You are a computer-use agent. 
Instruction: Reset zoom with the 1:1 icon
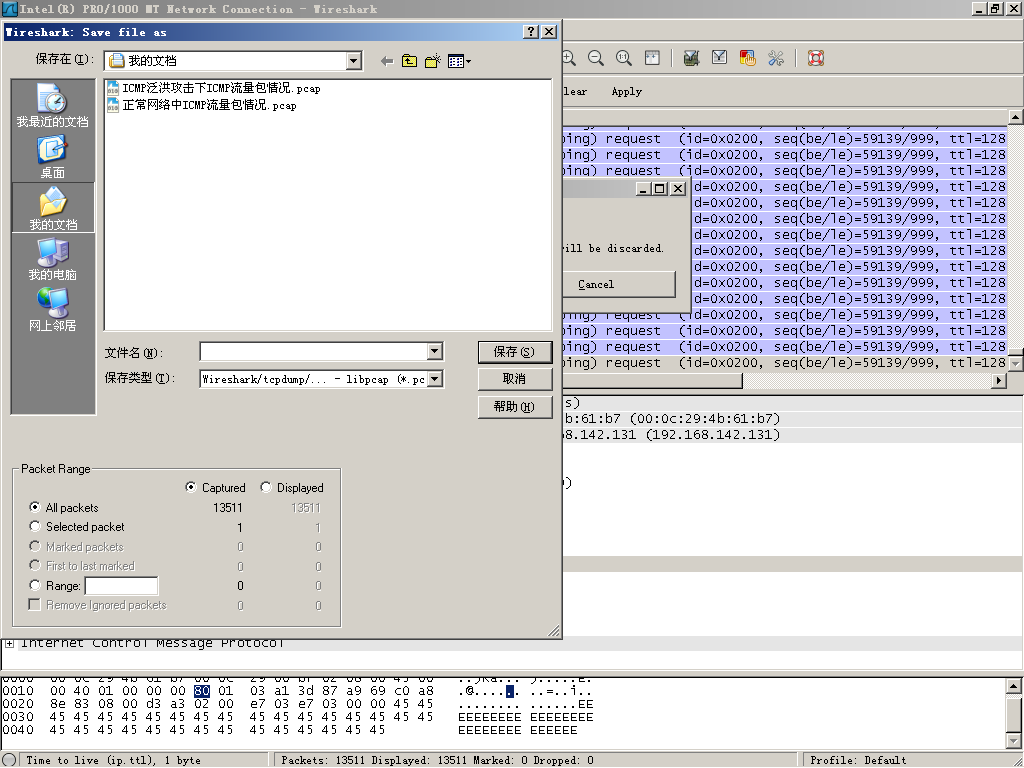624,58
